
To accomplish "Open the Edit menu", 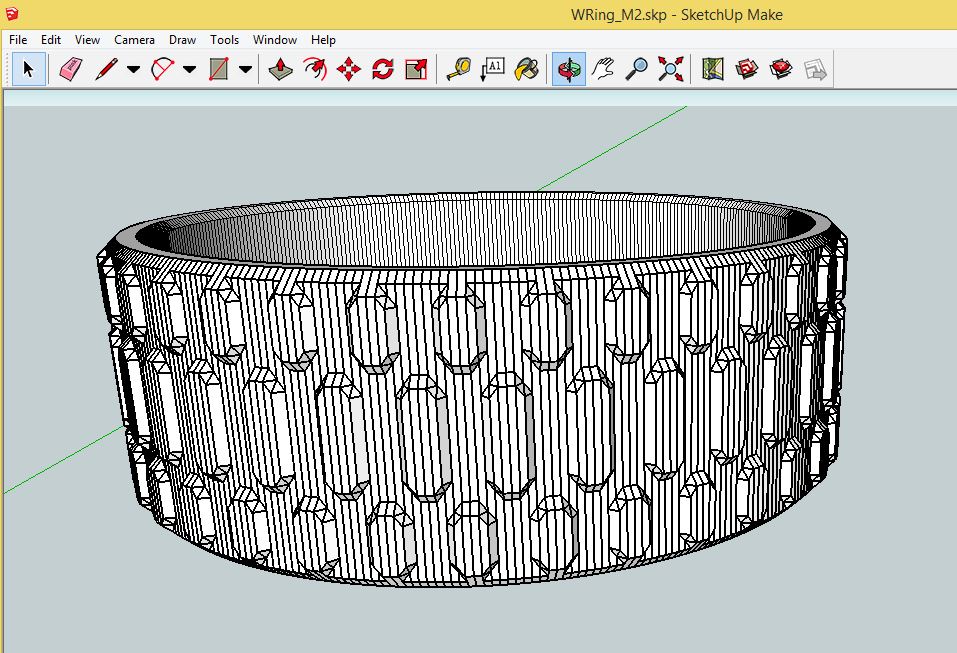I will tap(51, 40).
